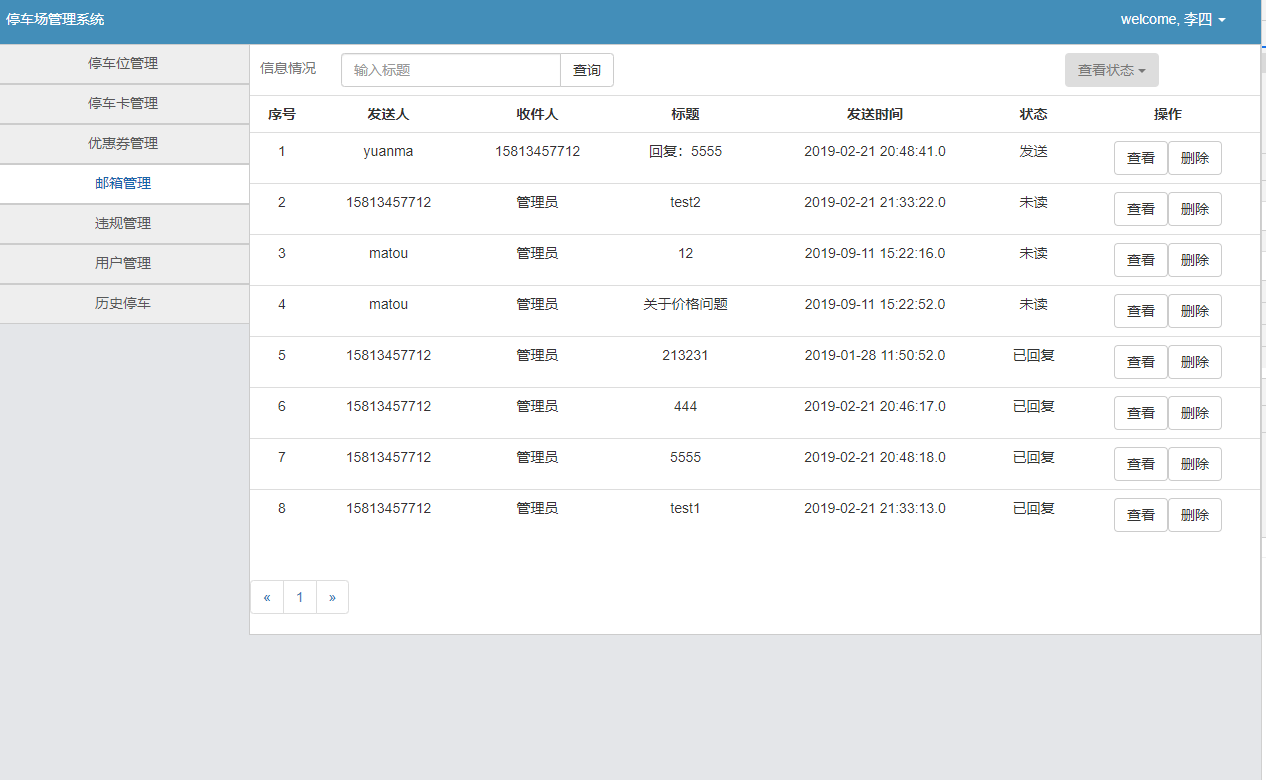Select 用户管理 in the sidebar
The height and width of the screenshot is (780, 1266).
(x=124, y=263)
